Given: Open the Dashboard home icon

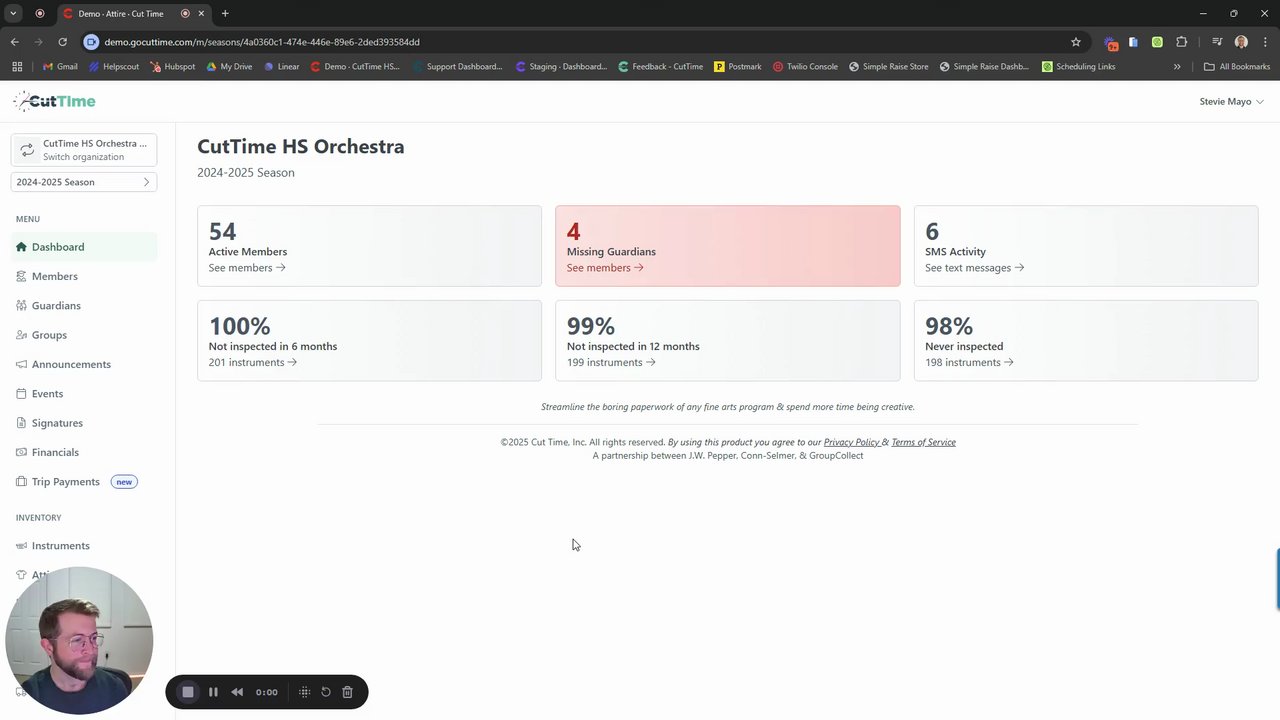Looking at the screenshot, I should point(21,247).
